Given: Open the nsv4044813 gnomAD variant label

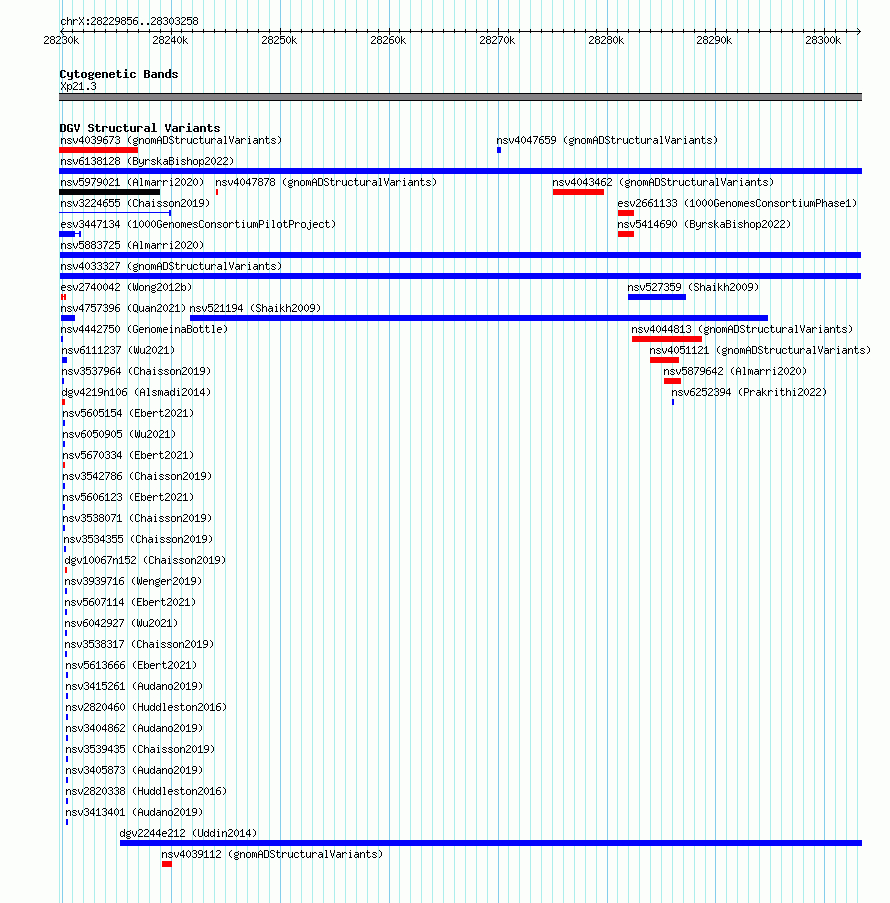Looking at the screenshot, I should tap(742, 329).
